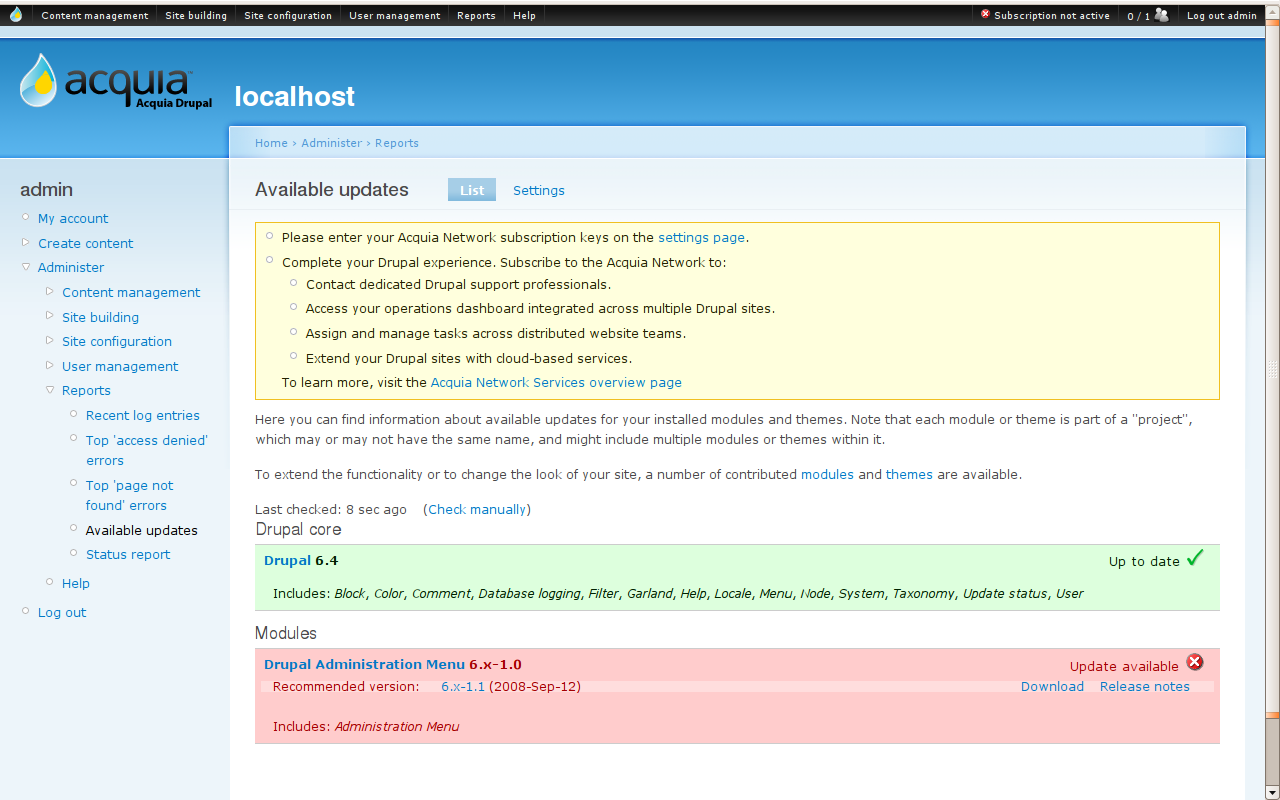1280x800 pixels.
Task: Click the green Up to date checkmark
Action: (1194, 558)
